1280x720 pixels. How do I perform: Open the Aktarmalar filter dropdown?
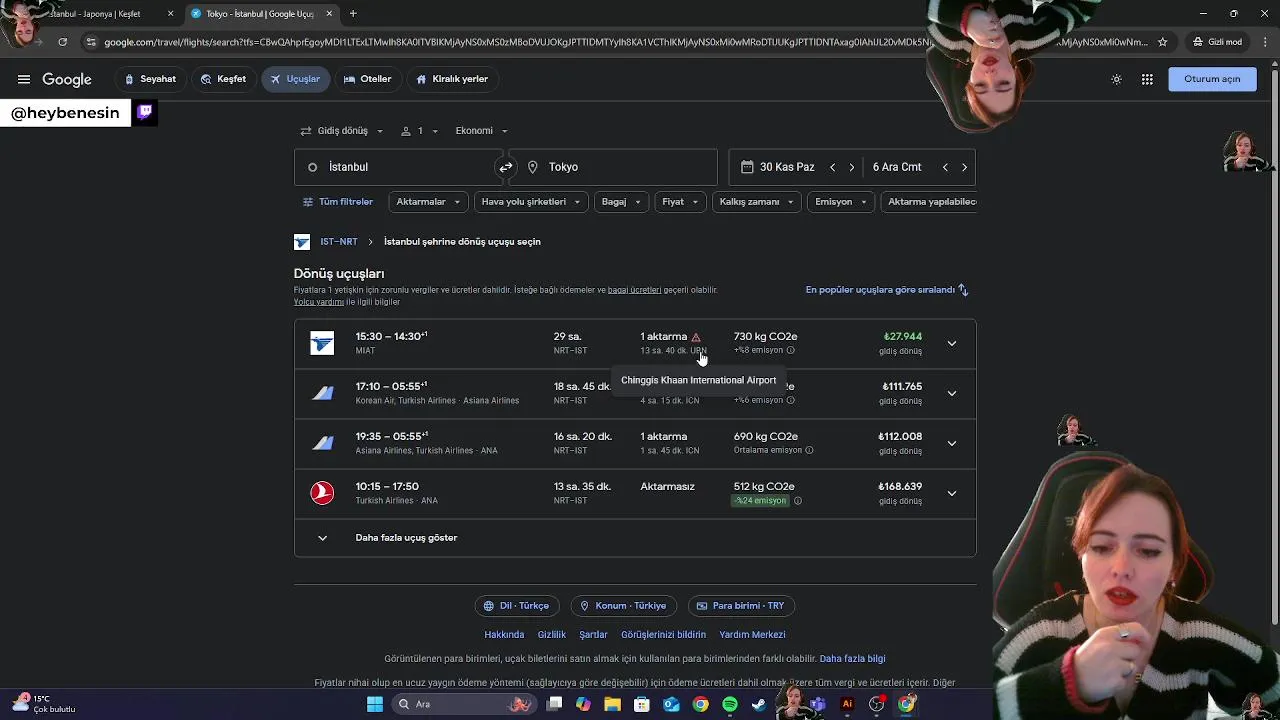[x=428, y=202]
